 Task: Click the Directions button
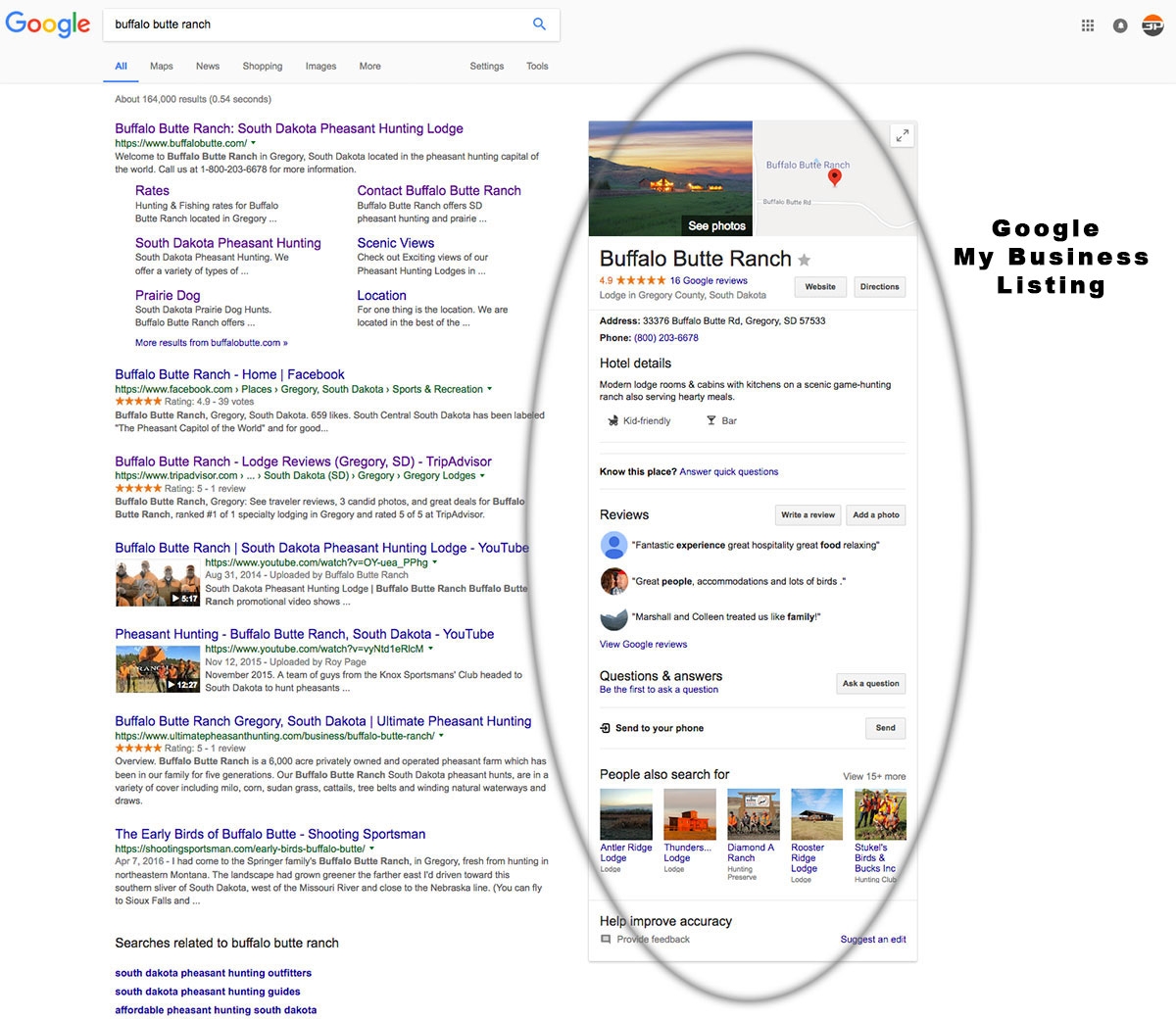coord(879,287)
